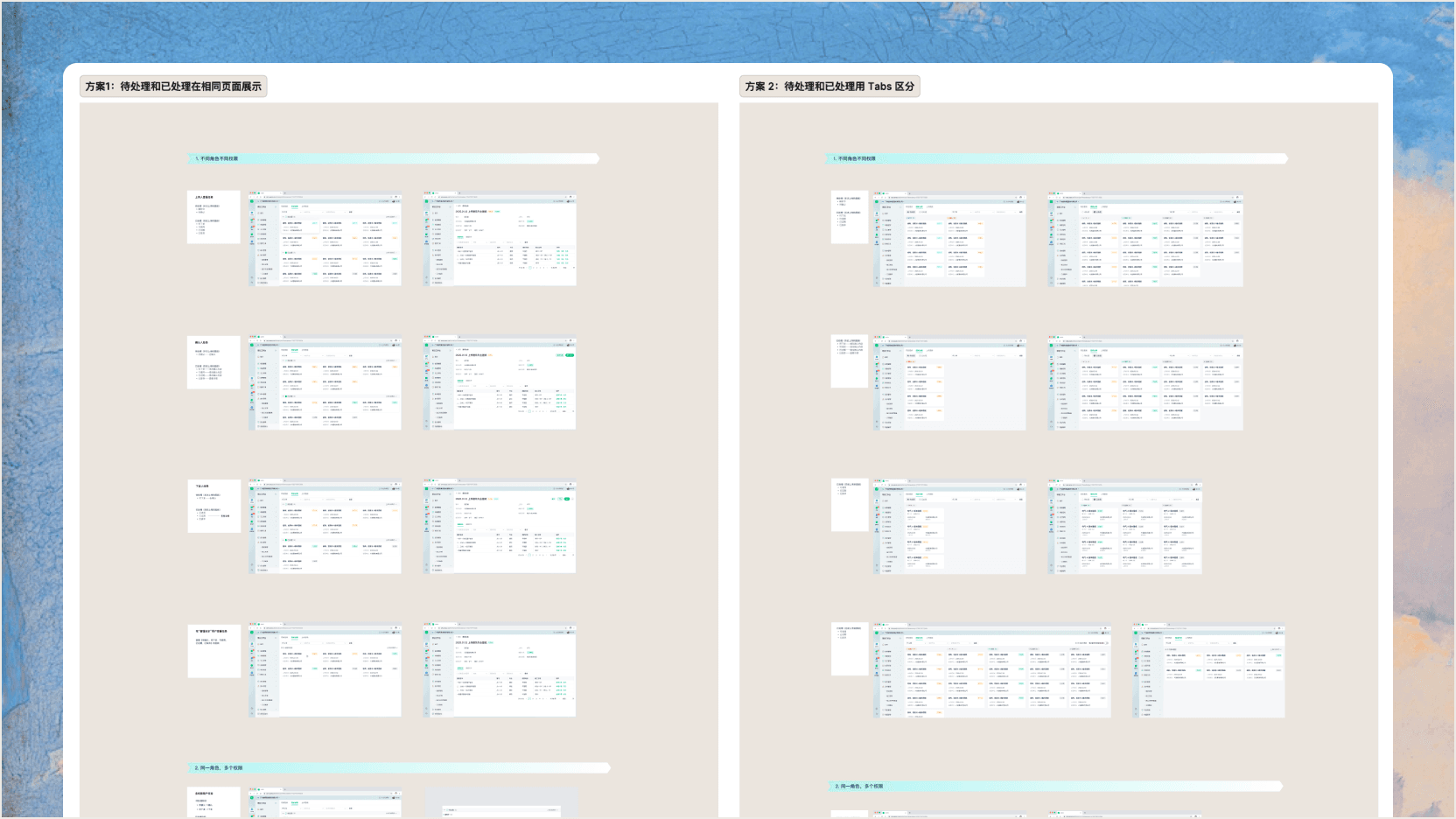Image resolution: width=1456 pixels, height=819 pixels.
Task: Select 方案 2 first-row white note card
Action: (849, 217)
